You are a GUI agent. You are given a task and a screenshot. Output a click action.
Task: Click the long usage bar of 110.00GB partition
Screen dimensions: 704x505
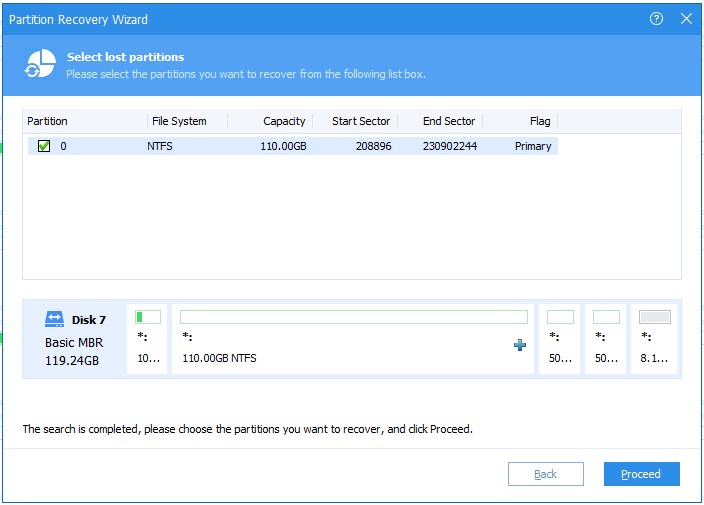(x=353, y=317)
